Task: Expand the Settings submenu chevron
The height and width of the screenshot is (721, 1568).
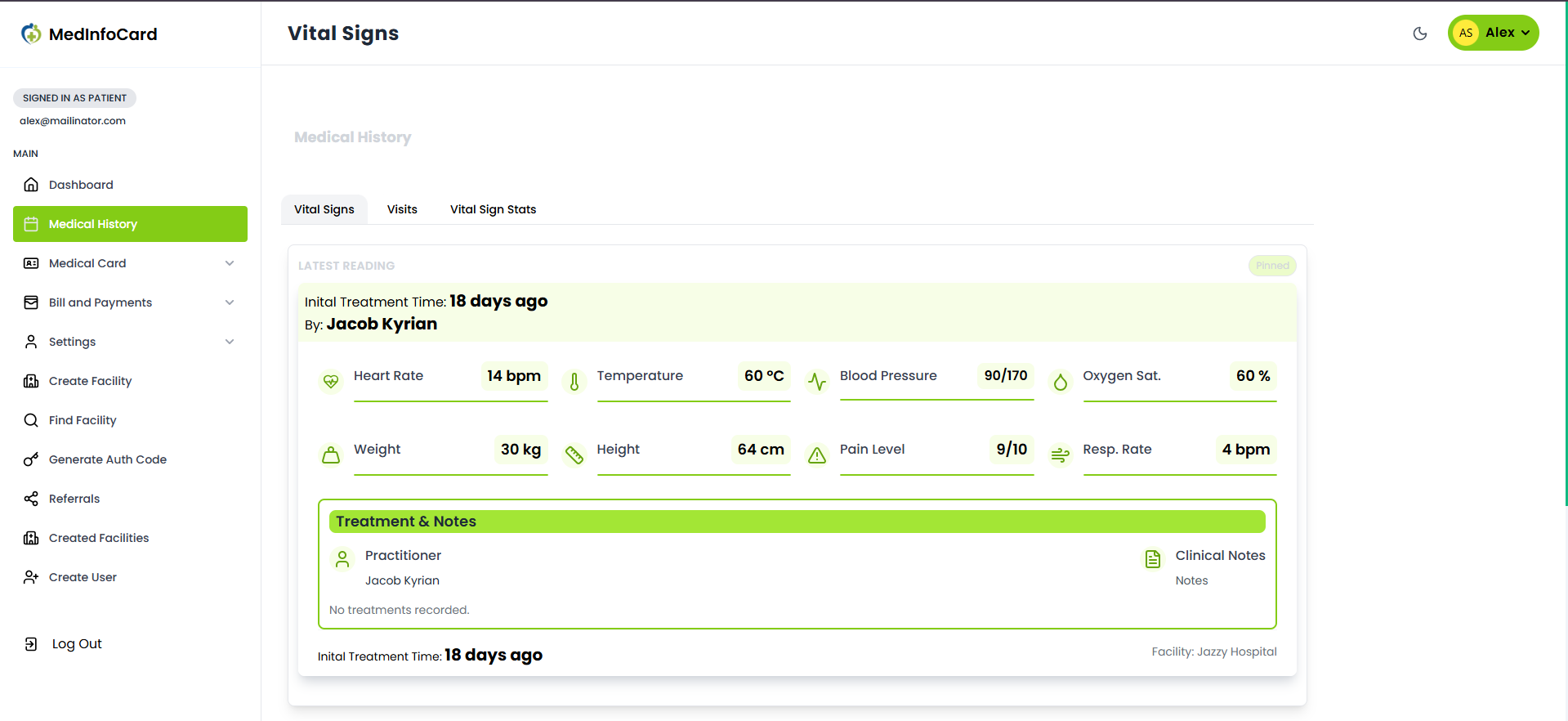Action: point(230,342)
